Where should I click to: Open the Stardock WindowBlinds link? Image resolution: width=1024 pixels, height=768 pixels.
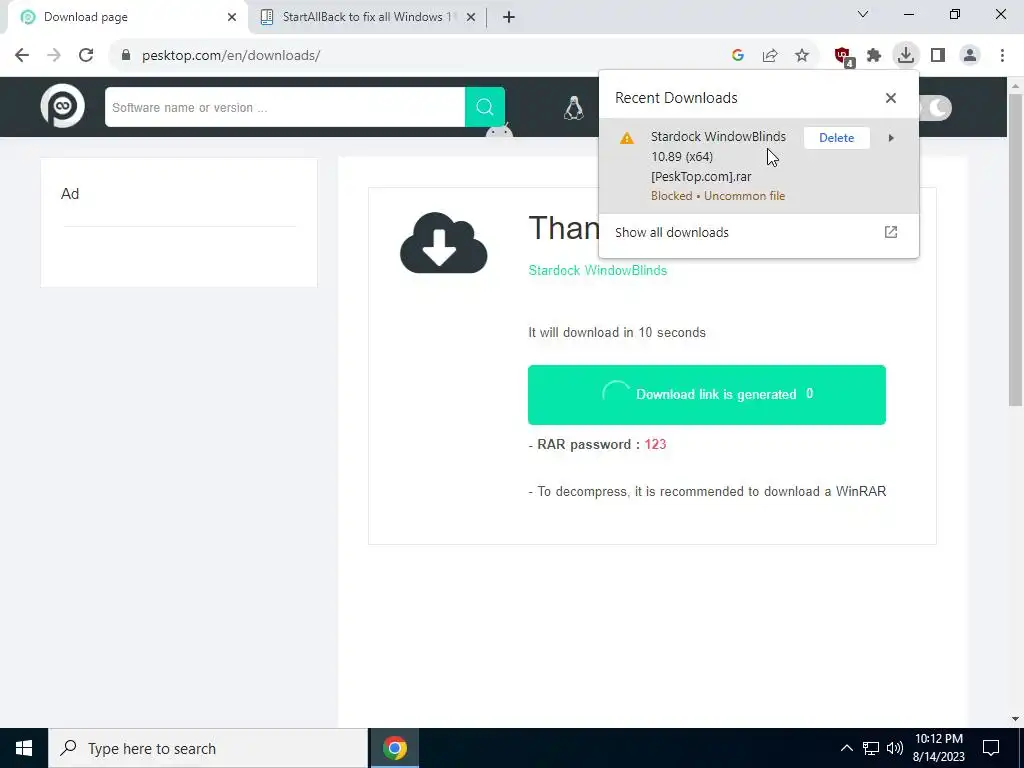(598, 270)
